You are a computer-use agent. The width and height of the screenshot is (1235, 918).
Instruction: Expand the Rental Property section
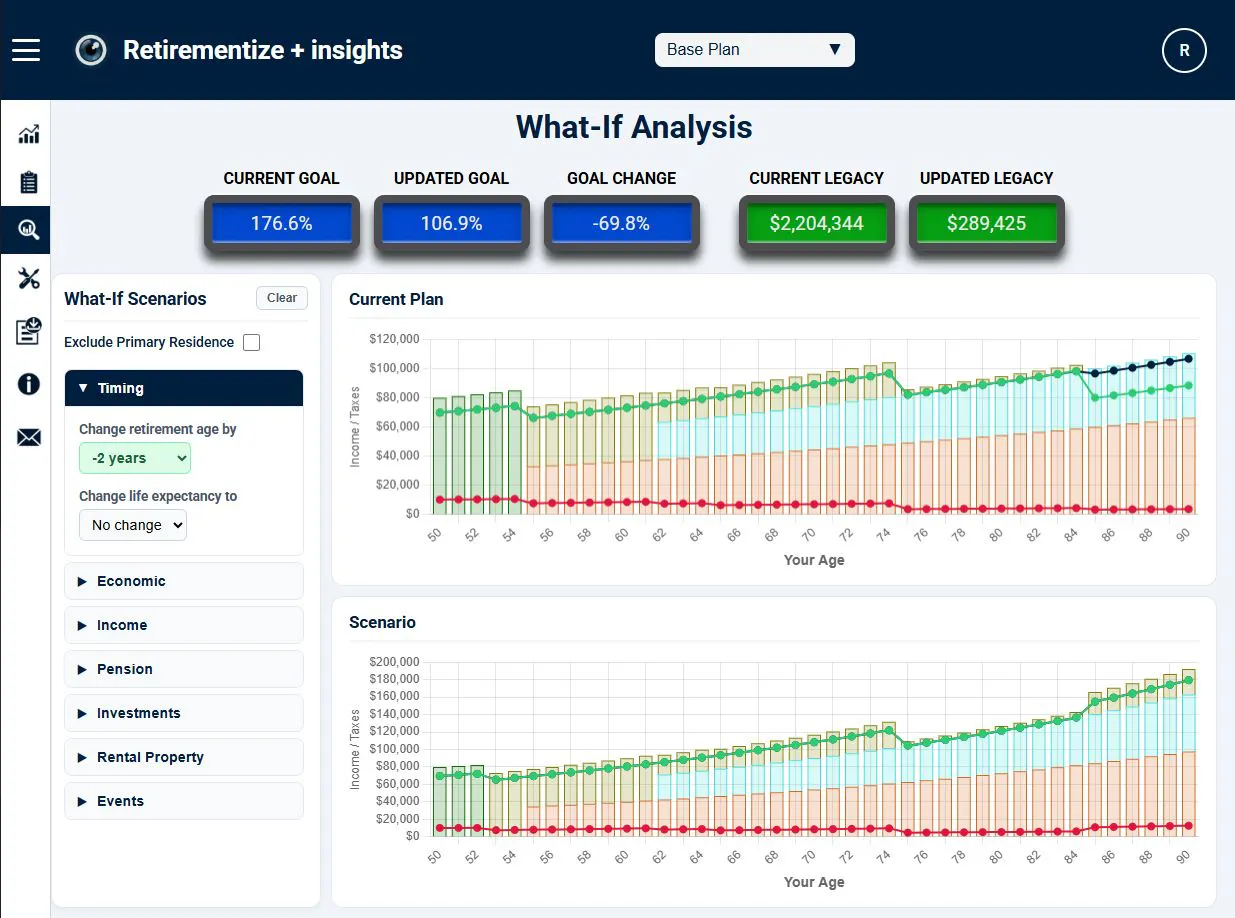184,757
